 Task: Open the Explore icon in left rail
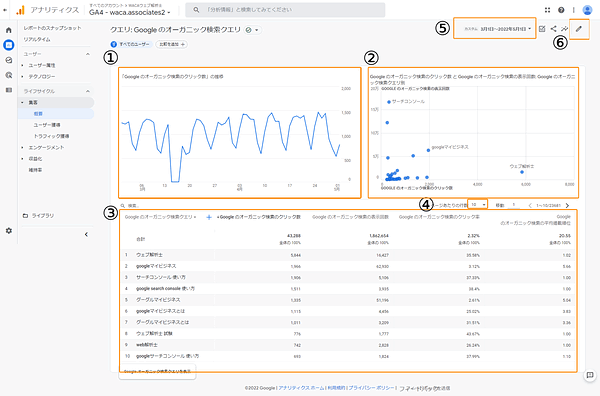(8, 60)
